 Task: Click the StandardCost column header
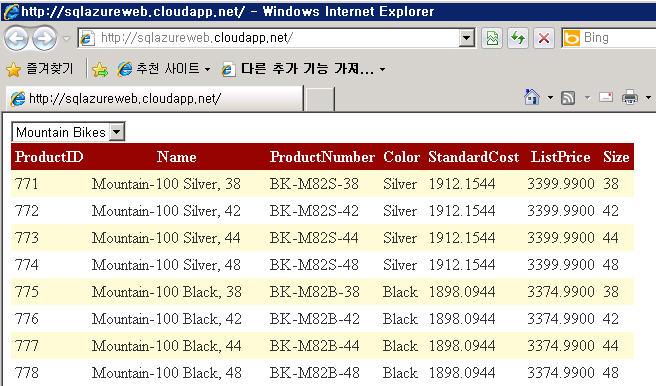[x=474, y=157]
